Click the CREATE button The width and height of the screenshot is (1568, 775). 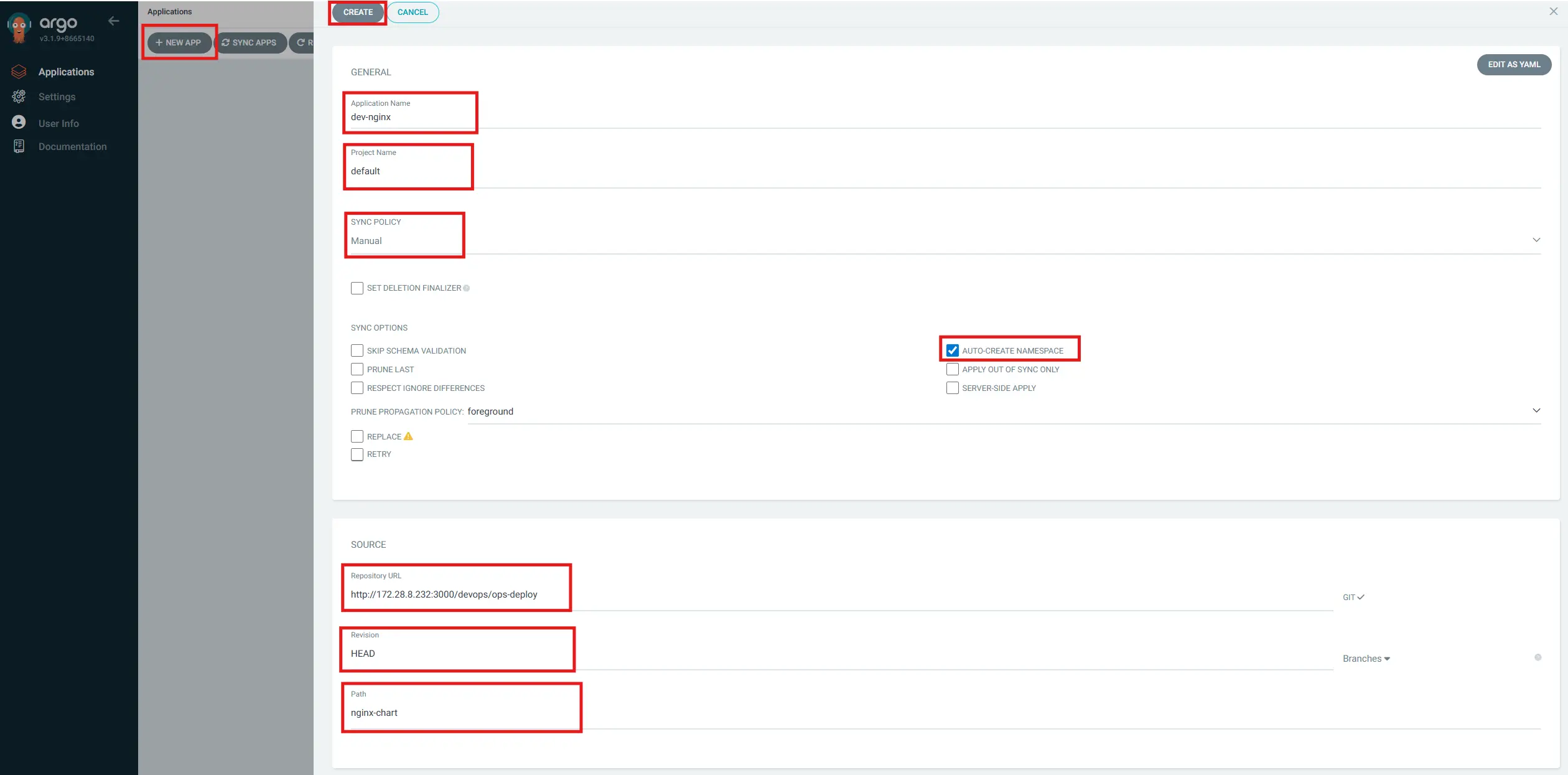357,12
